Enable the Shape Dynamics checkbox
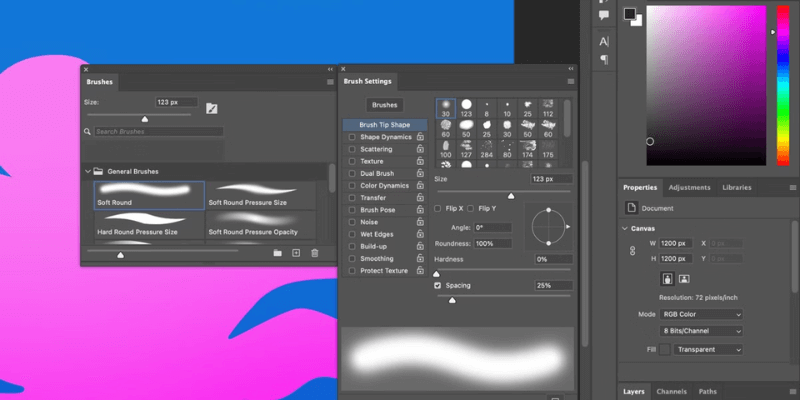800x400 pixels. tap(352, 137)
